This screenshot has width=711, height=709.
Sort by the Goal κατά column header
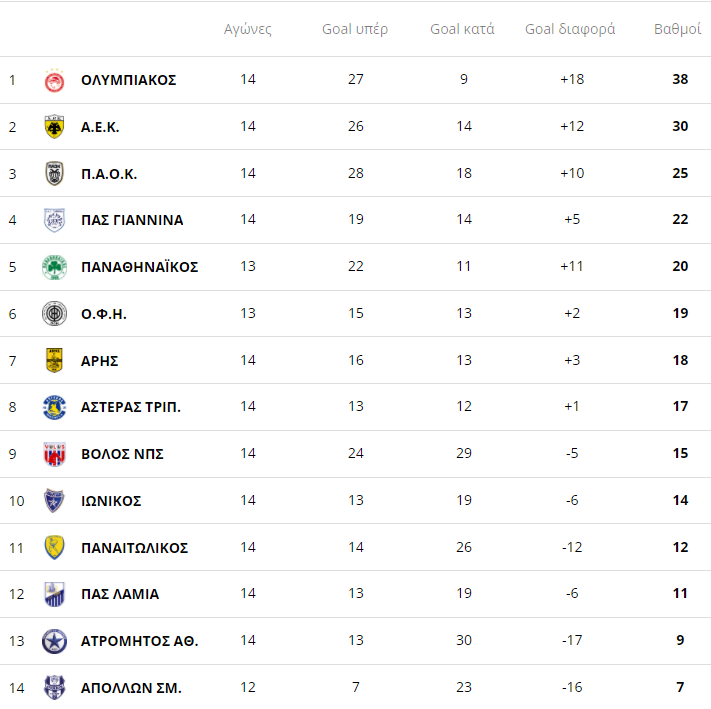(x=462, y=29)
